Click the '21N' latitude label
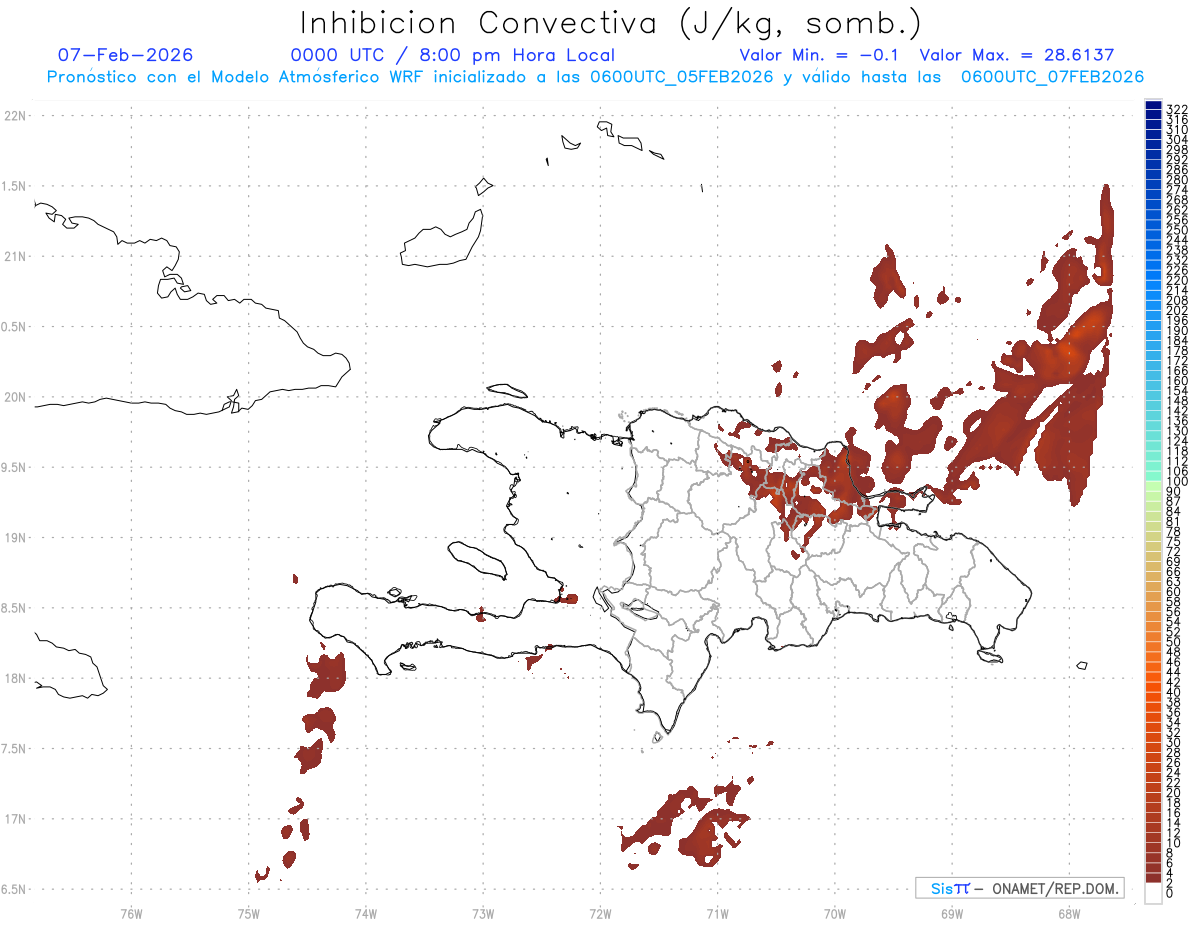This screenshot has height=927, width=1200. tap(15, 256)
